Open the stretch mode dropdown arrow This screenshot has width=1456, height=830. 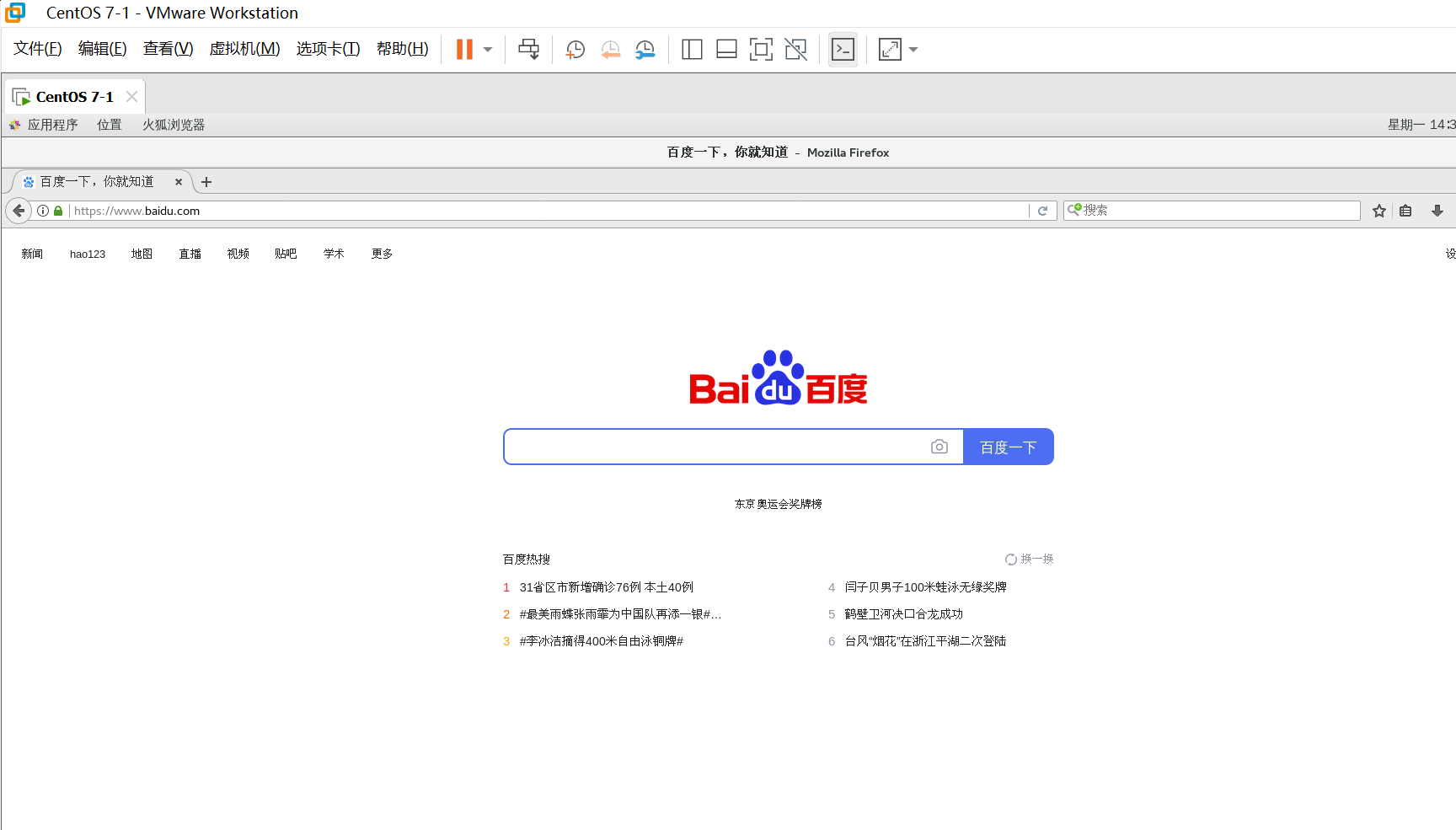(x=913, y=49)
